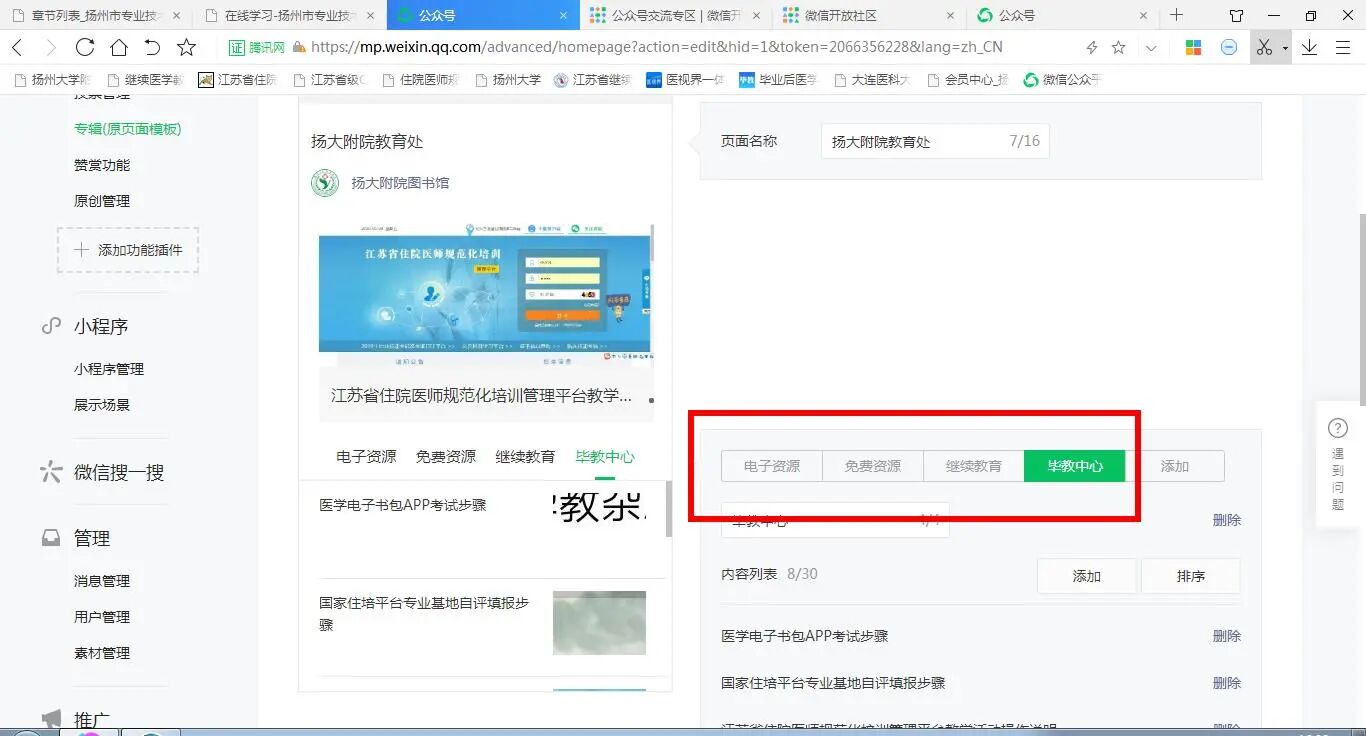Open the 继续医学教 bookmark
The image size is (1366, 736).
click(x=145, y=80)
